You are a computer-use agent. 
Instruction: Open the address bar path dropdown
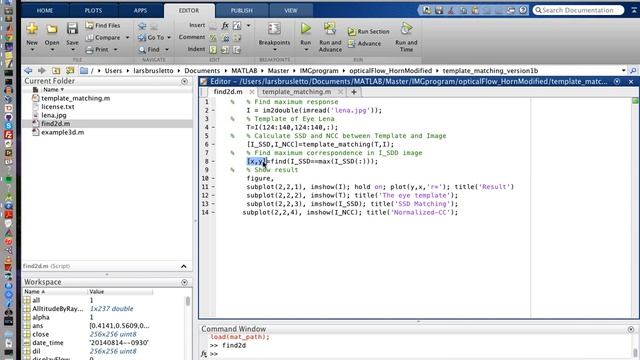click(623, 71)
